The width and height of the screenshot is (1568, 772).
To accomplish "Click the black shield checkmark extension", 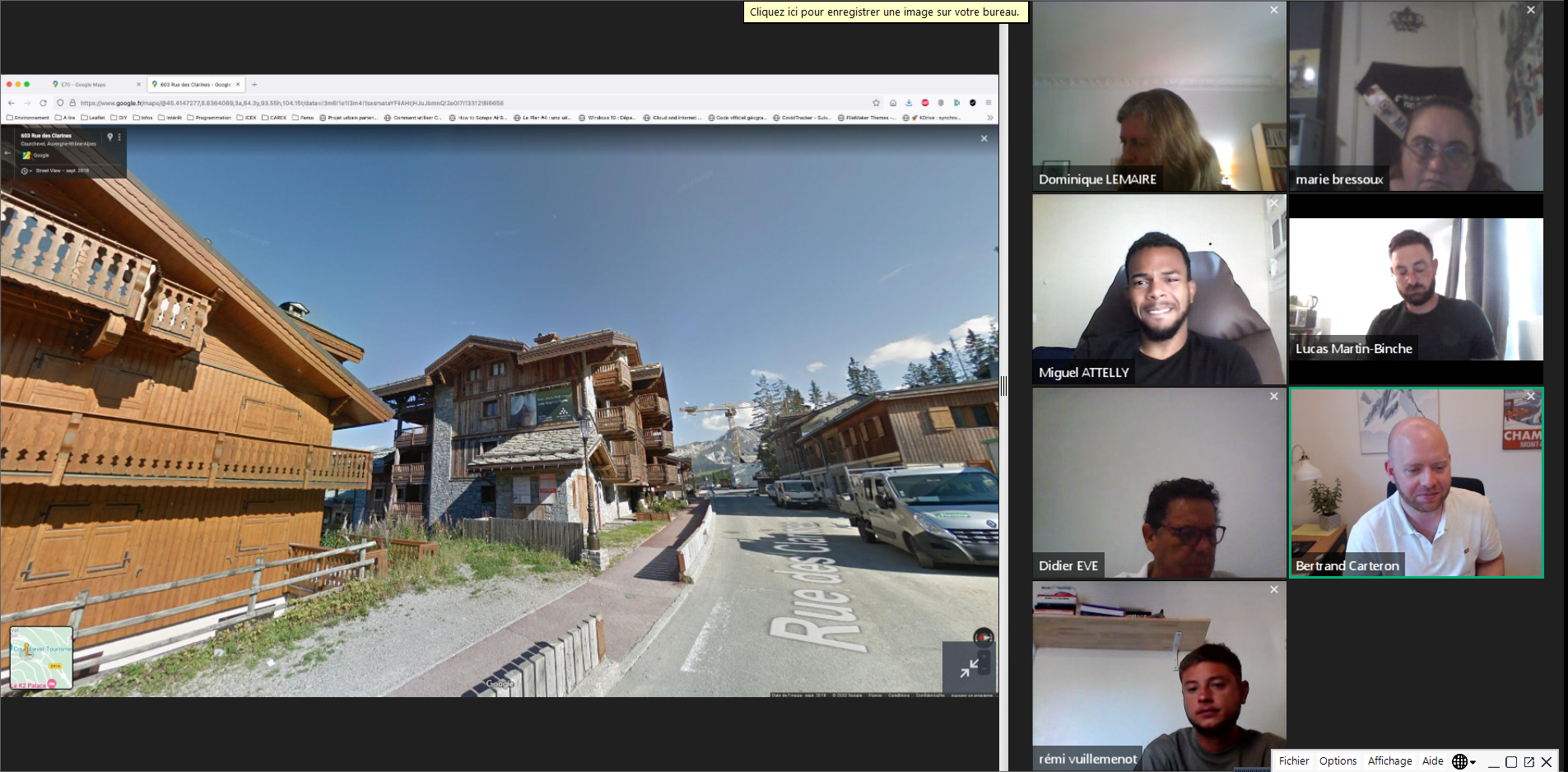I will click(973, 103).
